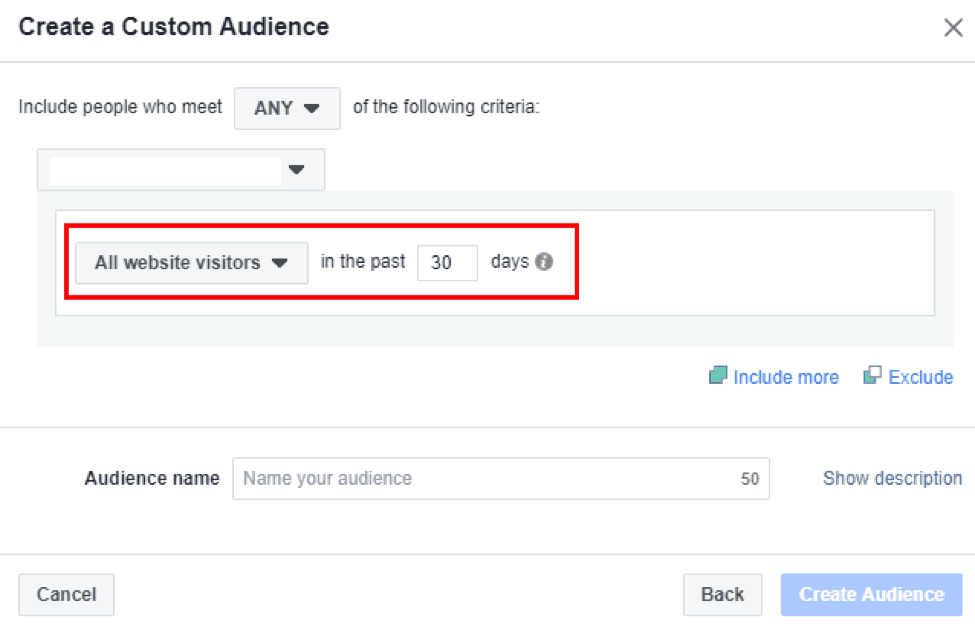
Task: Click the Exclude link text
Action: point(920,377)
